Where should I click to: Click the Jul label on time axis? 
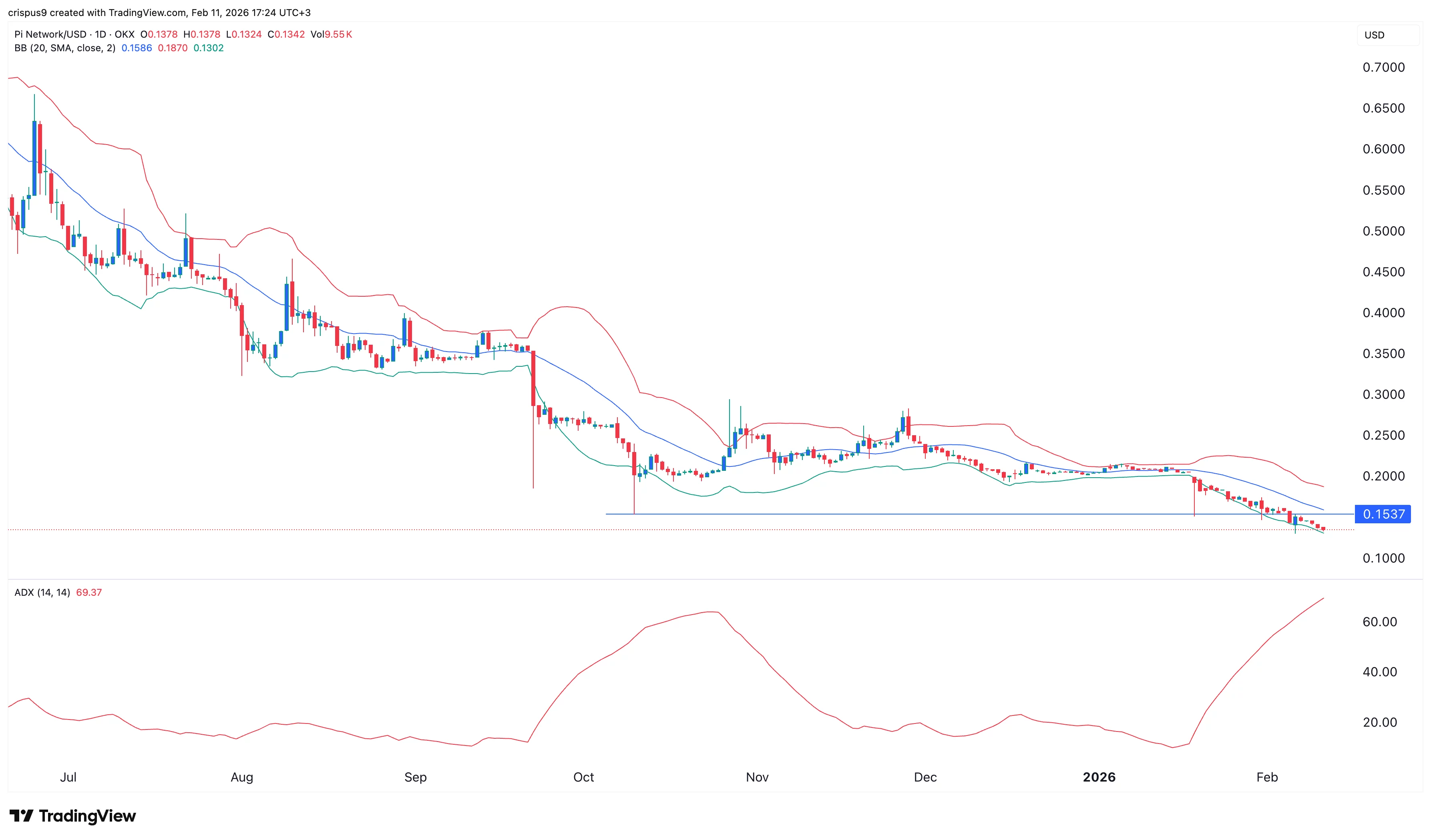(69, 777)
